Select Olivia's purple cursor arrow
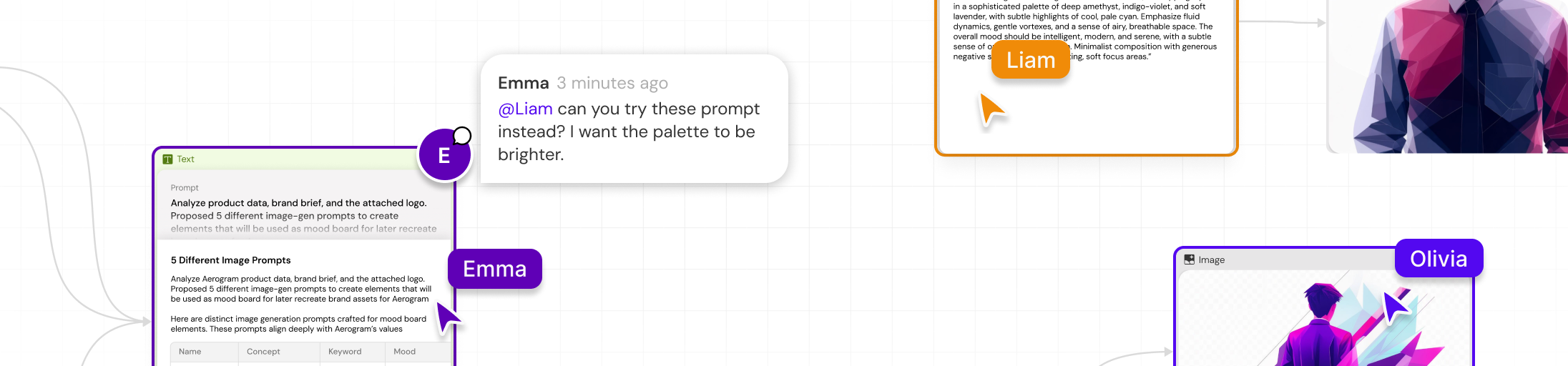 tap(1396, 305)
